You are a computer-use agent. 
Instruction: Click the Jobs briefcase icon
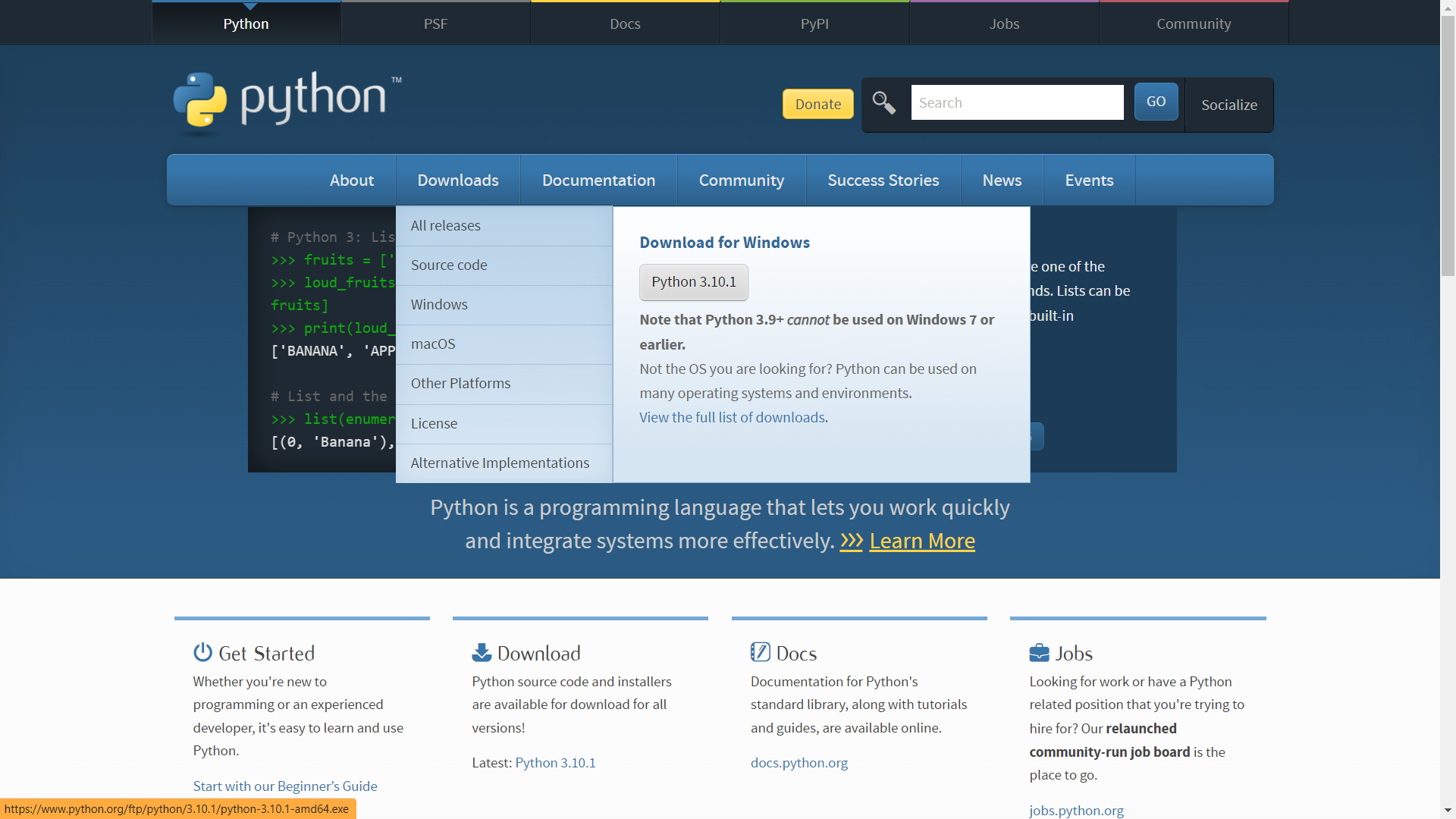coord(1039,653)
